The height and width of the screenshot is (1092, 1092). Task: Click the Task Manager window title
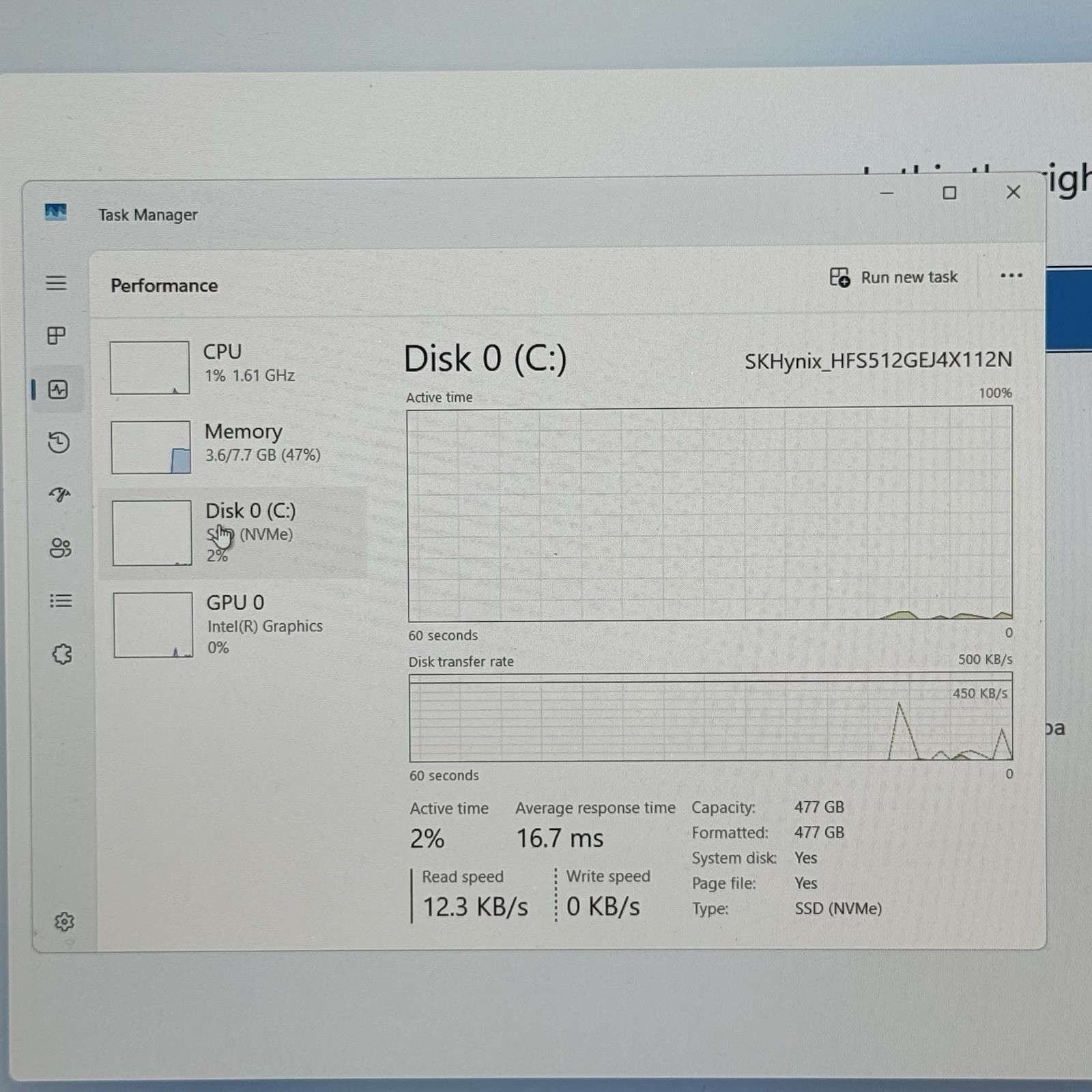pyautogui.click(x=148, y=215)
